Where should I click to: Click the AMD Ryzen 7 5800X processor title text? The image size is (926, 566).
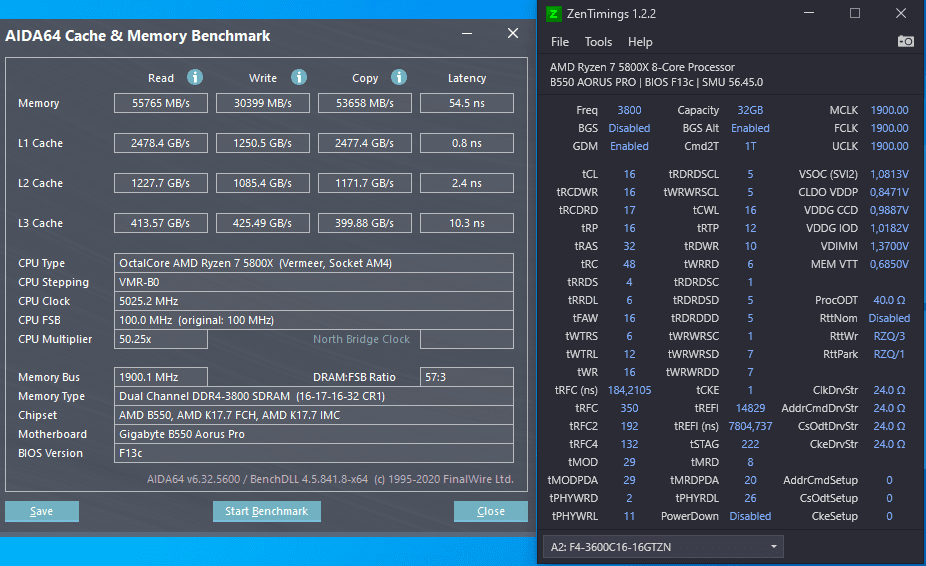(643, 67)
